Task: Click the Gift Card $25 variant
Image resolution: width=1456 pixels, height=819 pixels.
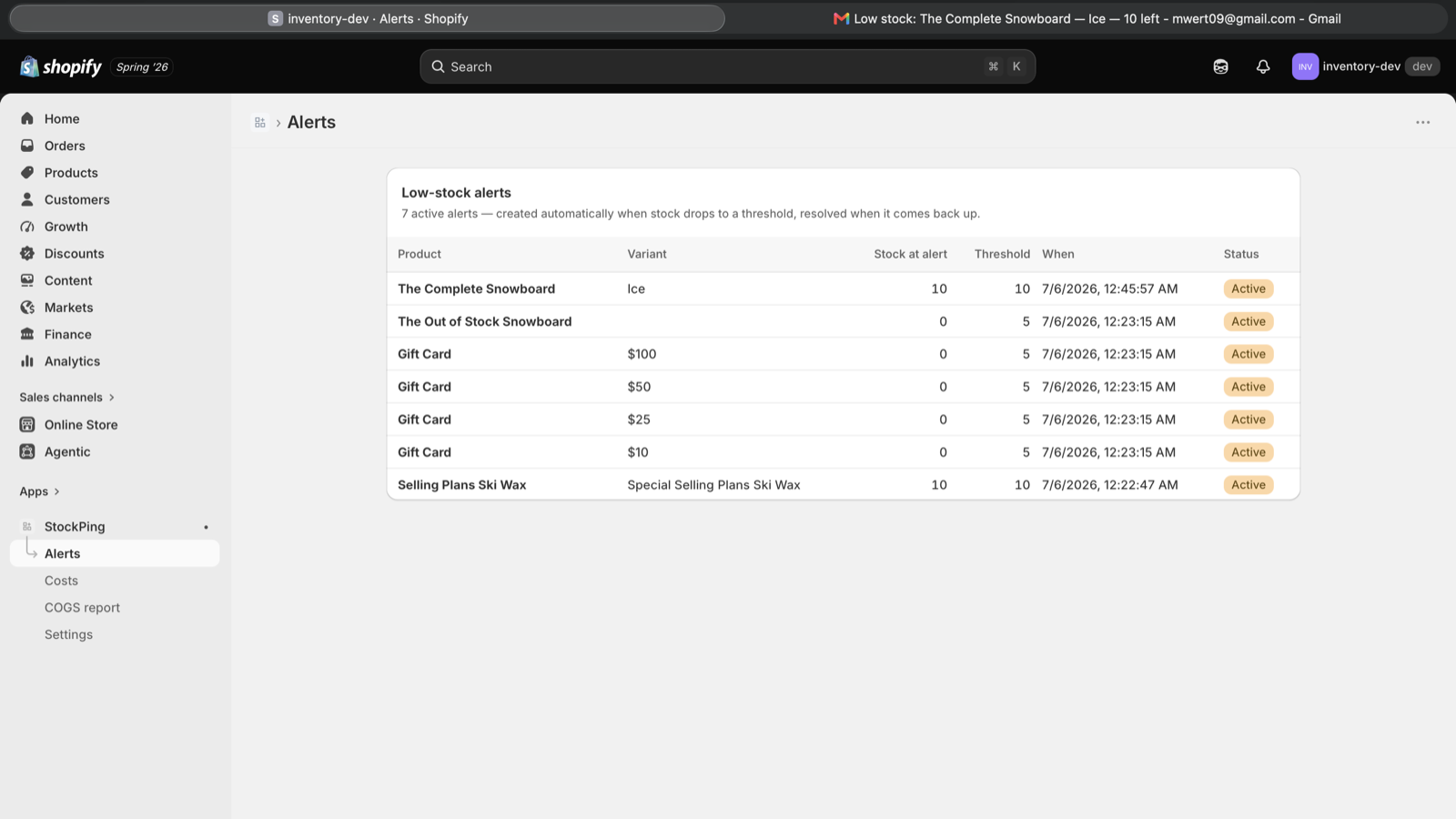Action: tap(639, 420)
